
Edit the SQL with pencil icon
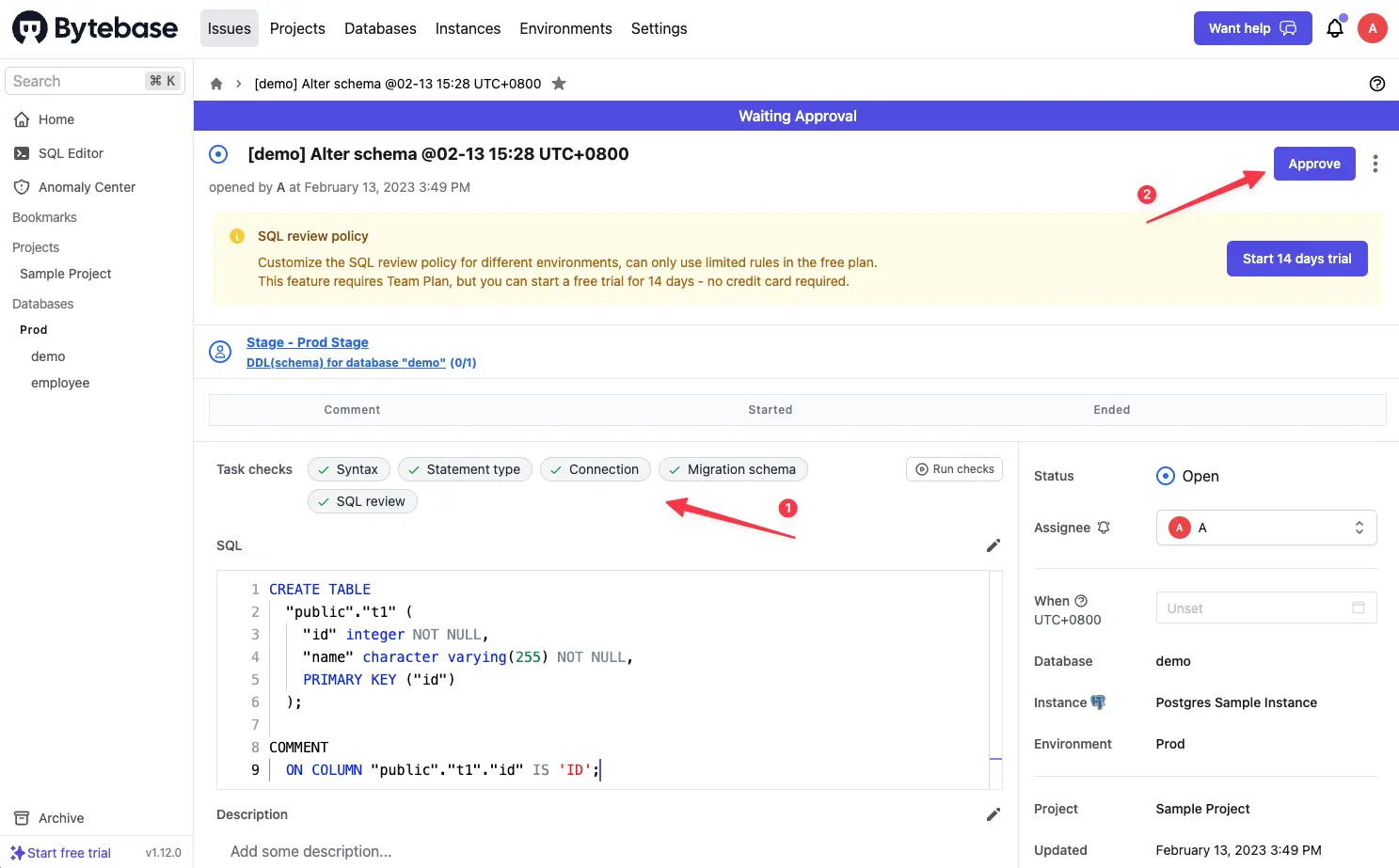click(994, 545)
